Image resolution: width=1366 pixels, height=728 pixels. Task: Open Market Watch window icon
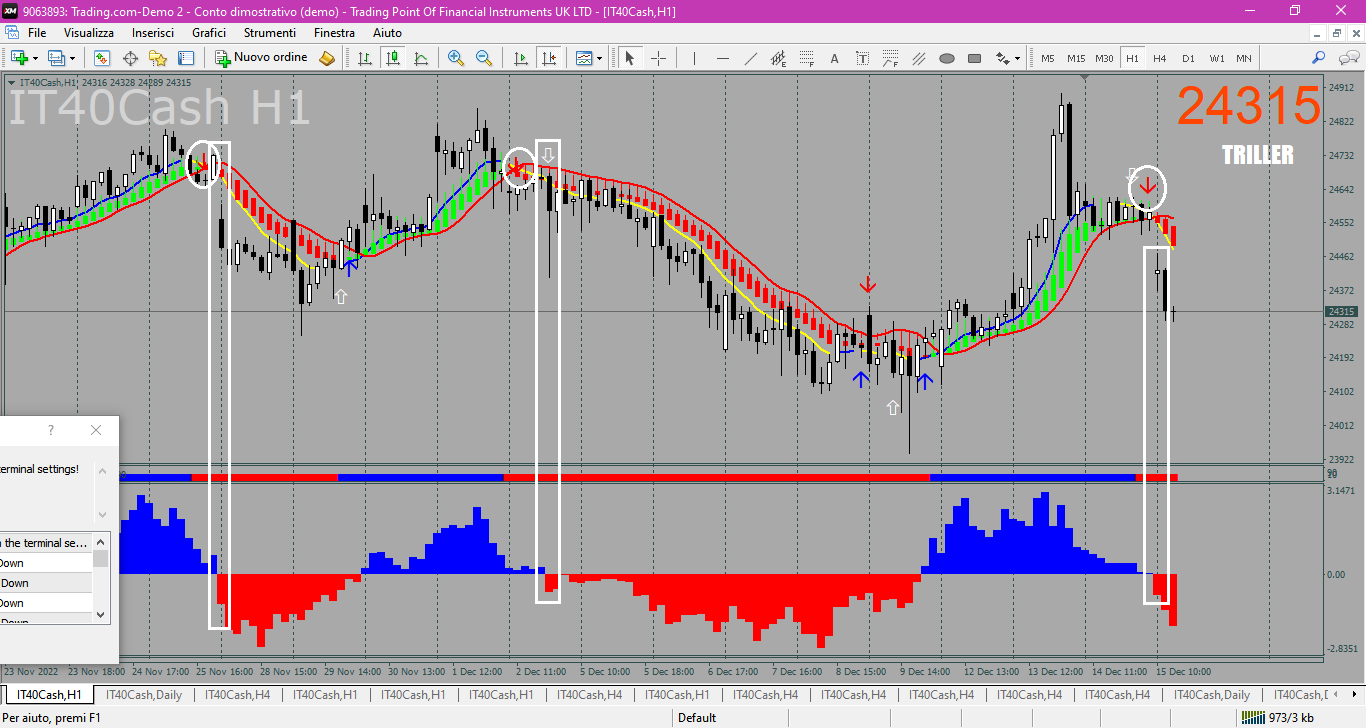[102, 58]
